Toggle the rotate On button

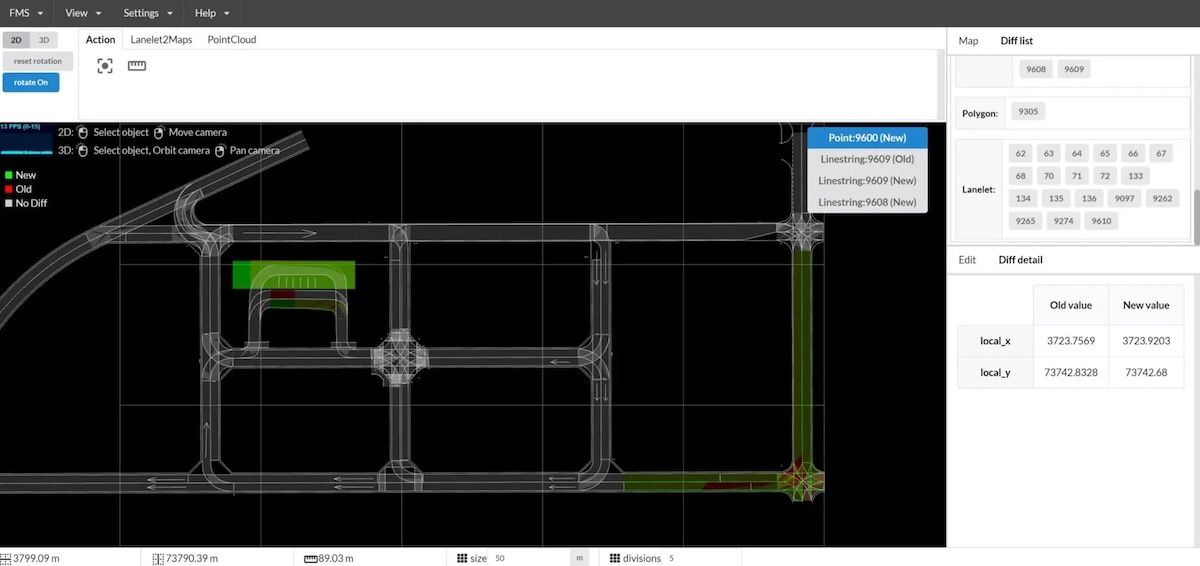[x=30, y=82]
